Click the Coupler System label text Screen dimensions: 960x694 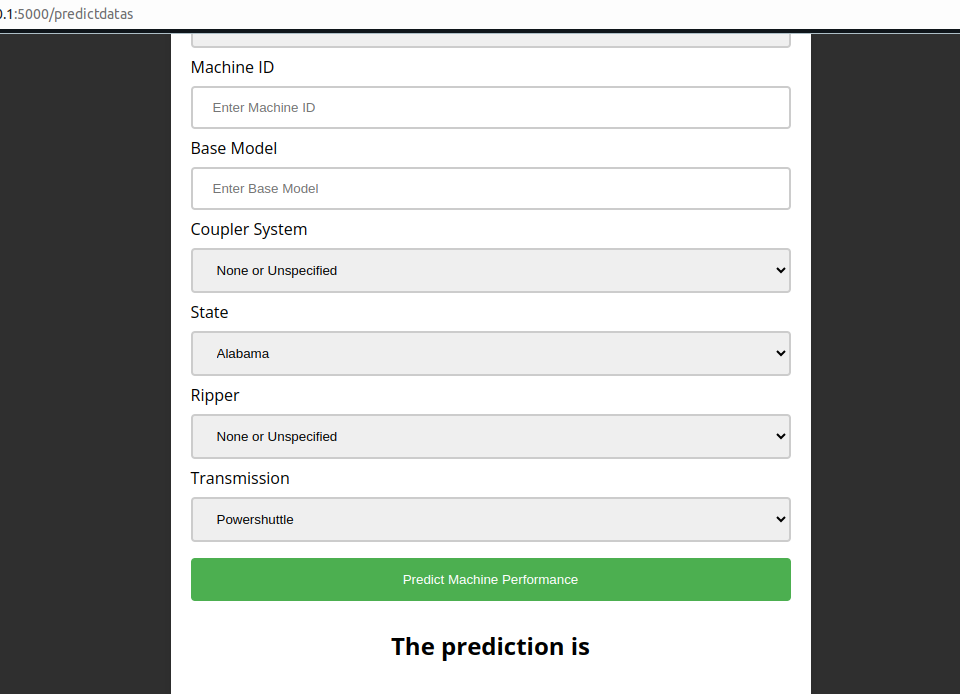[x=249, y=229]
